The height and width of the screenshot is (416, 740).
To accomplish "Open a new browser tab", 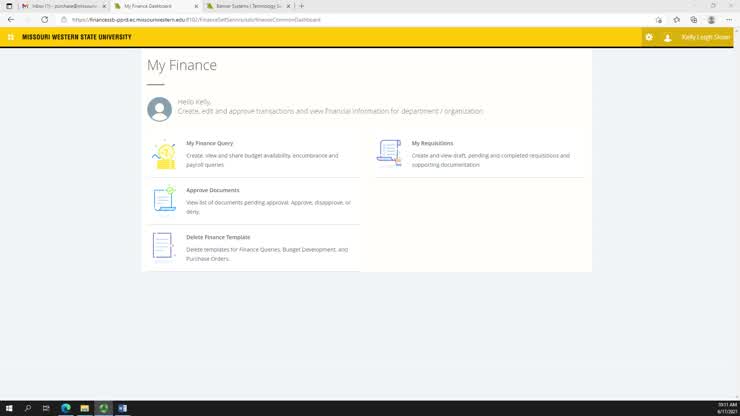I will pos(302,6).
